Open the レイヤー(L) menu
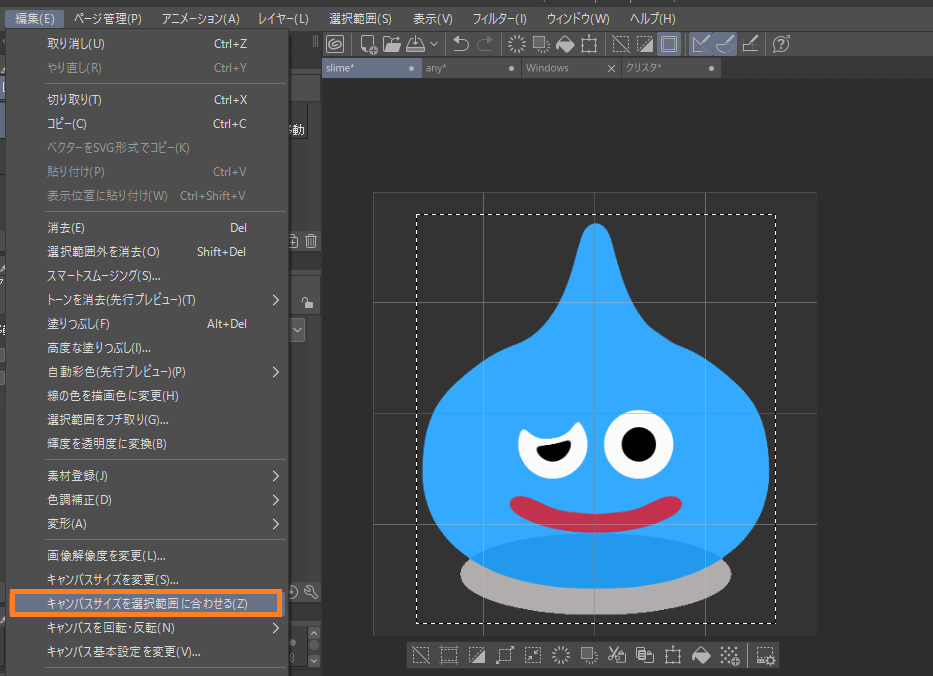This screenshot has height=676, width=933. [x=283, y=18]
